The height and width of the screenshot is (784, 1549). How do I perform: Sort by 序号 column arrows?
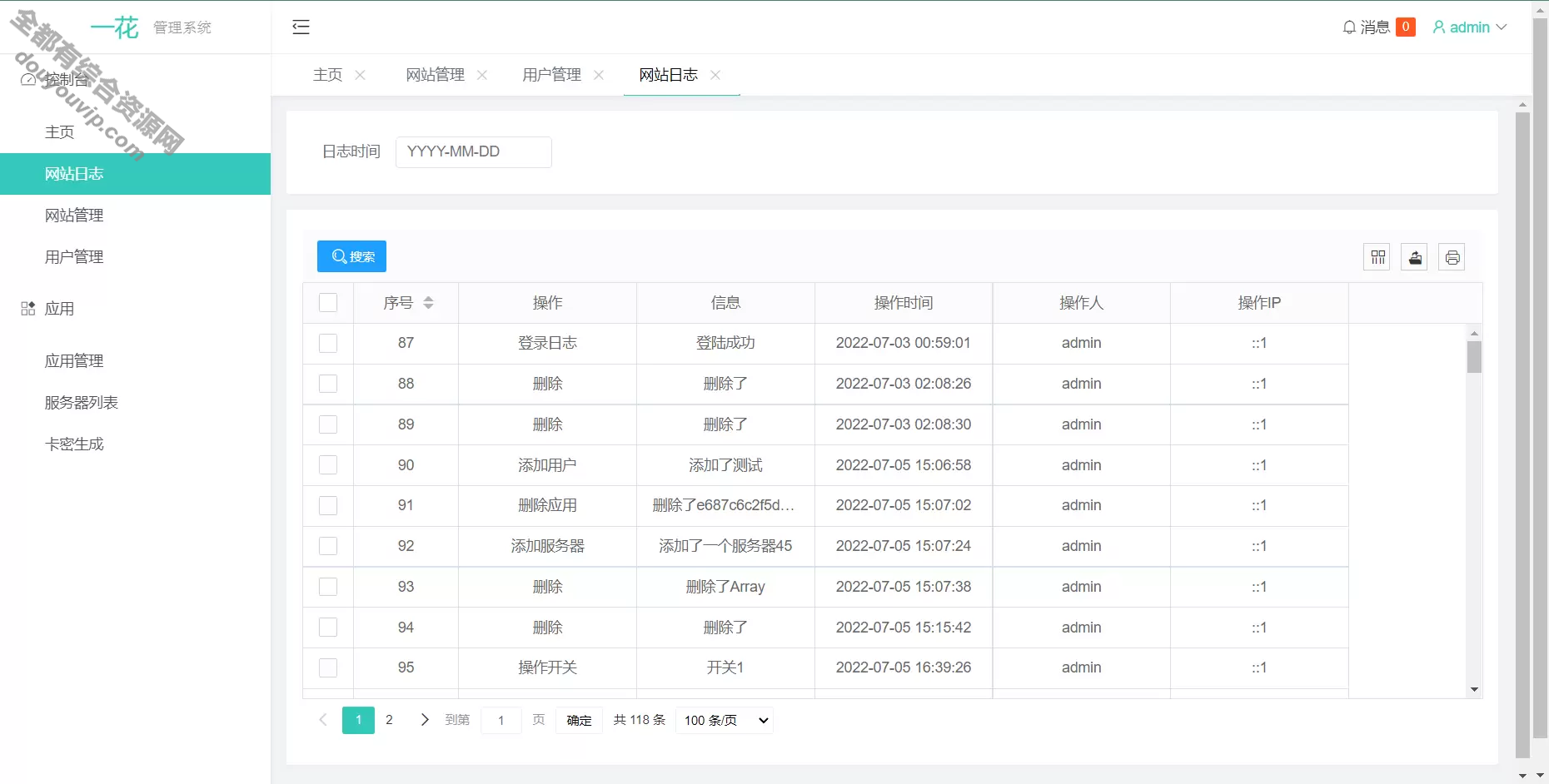[428, 303]
